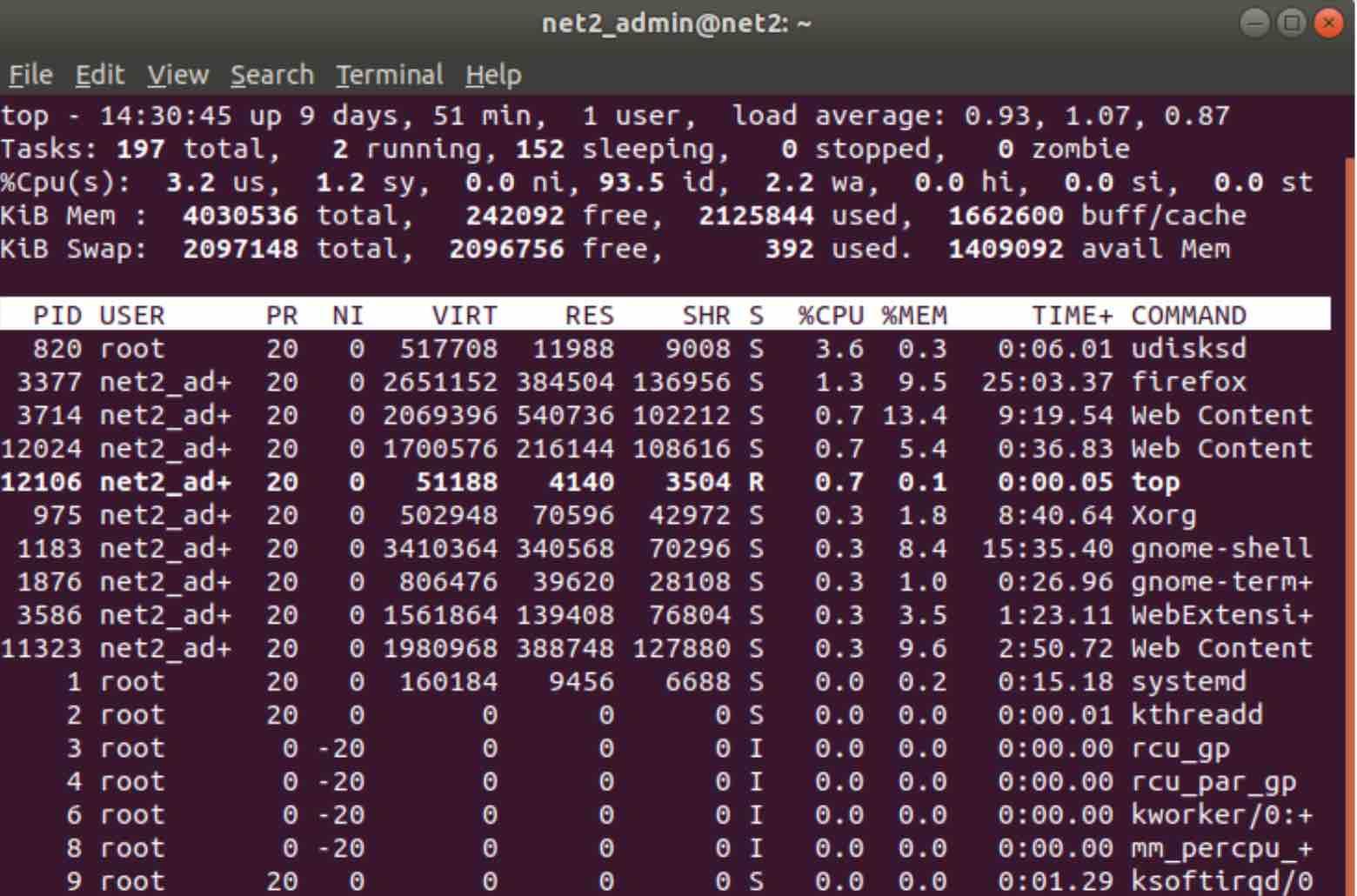
Task: Click the 3410364 VIRT value for gnome-shell
Action: pyautogui.click(x=440, y=548)
